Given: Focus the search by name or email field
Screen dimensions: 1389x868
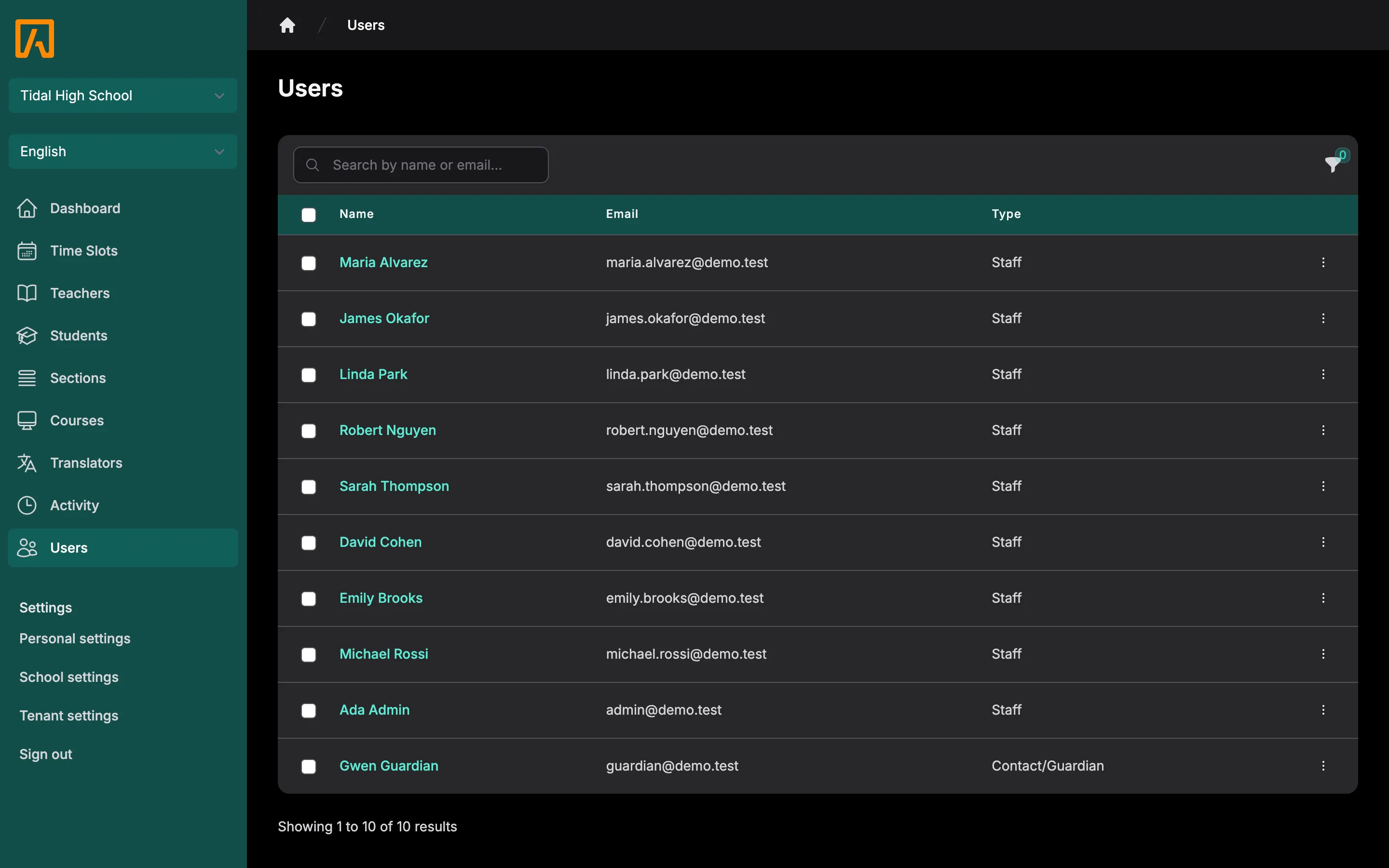Looking at the screenshot, I should (421, 165).
